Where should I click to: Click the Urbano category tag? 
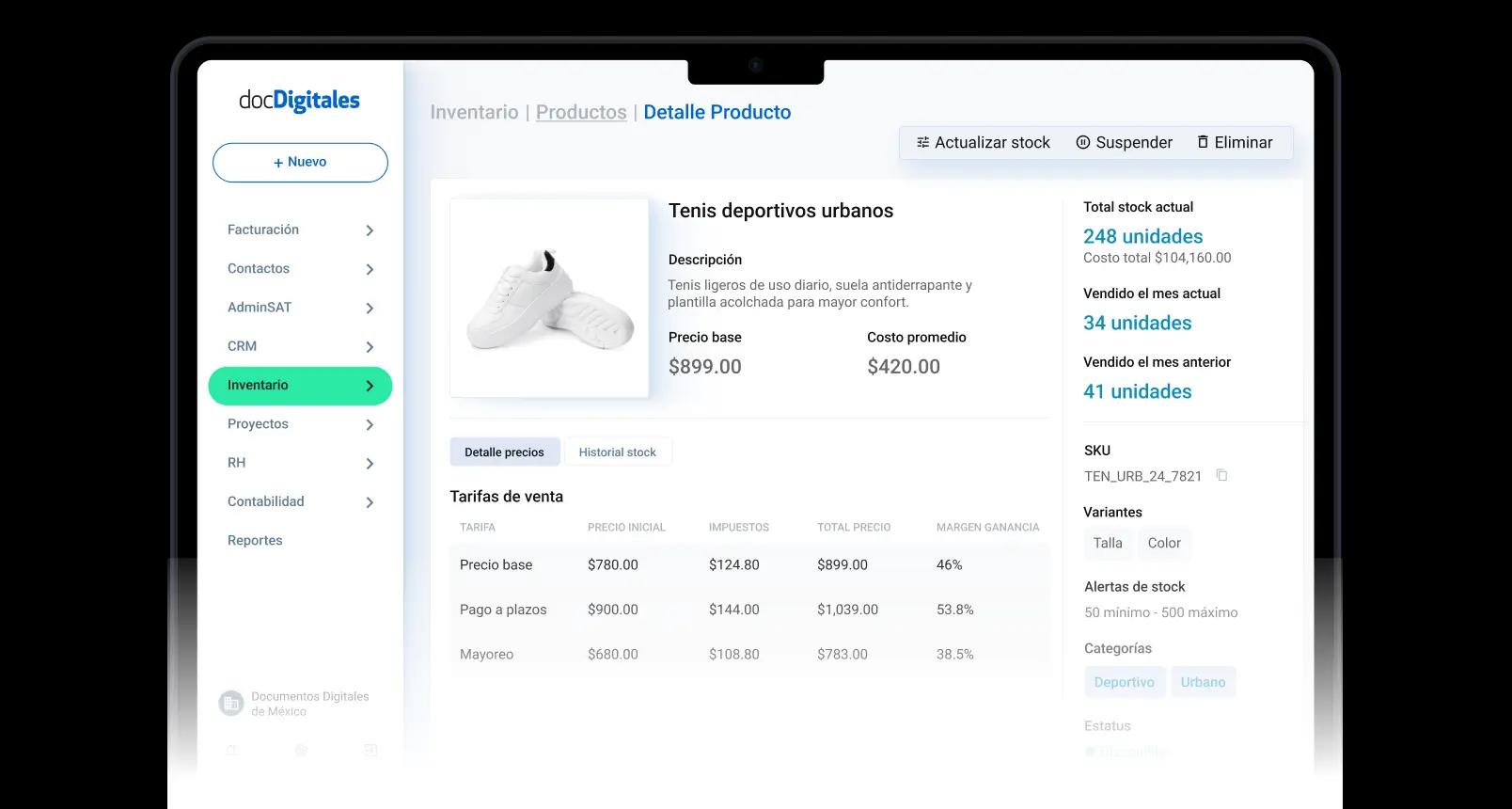1204,682
